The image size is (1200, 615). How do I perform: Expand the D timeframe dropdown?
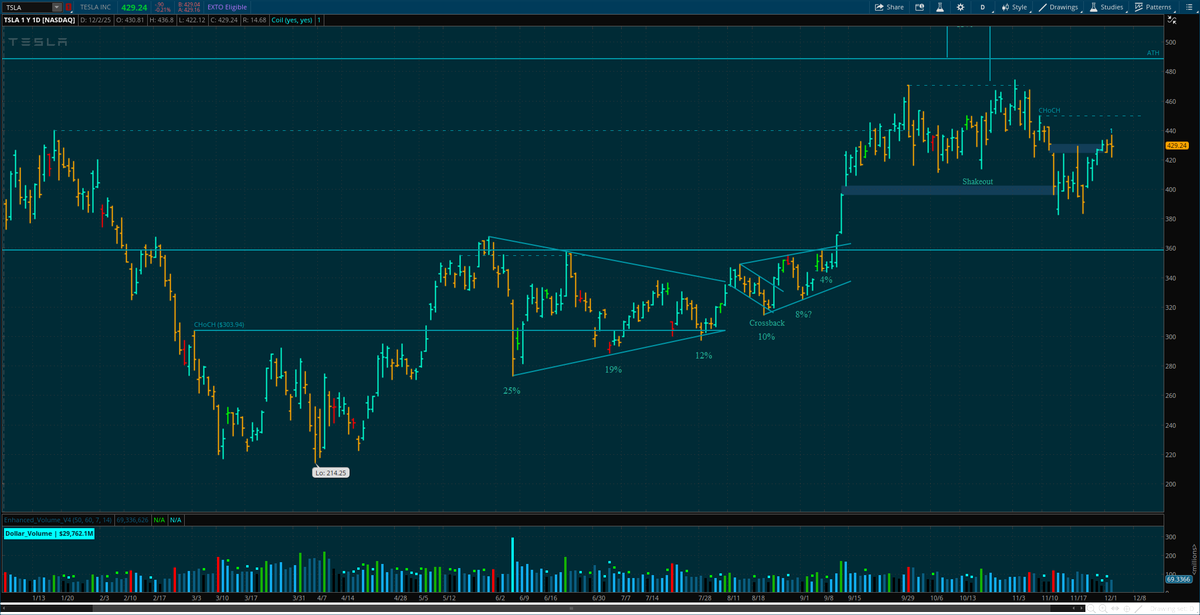click(x=982, y=7)
